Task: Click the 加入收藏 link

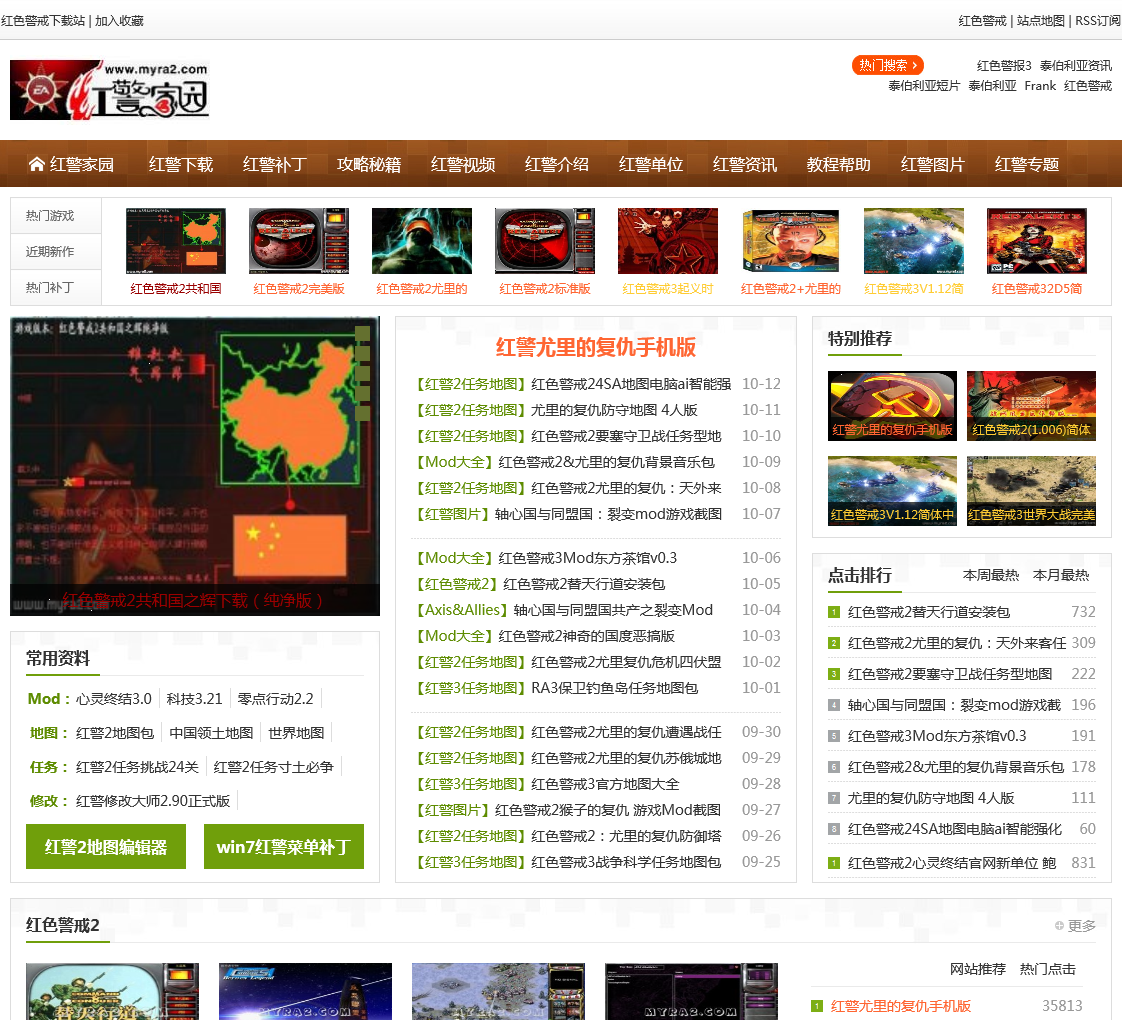Action: coord(119,21)
